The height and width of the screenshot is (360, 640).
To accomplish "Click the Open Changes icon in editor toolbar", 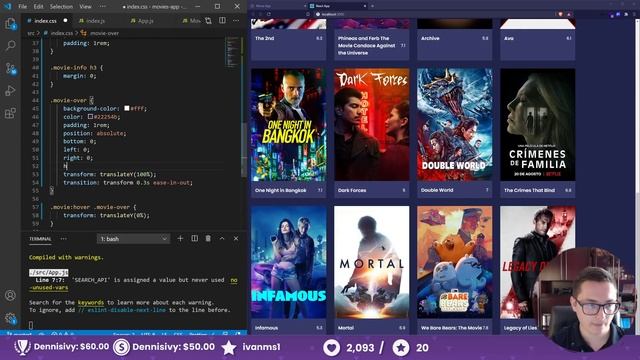I will tap(209, 20).
